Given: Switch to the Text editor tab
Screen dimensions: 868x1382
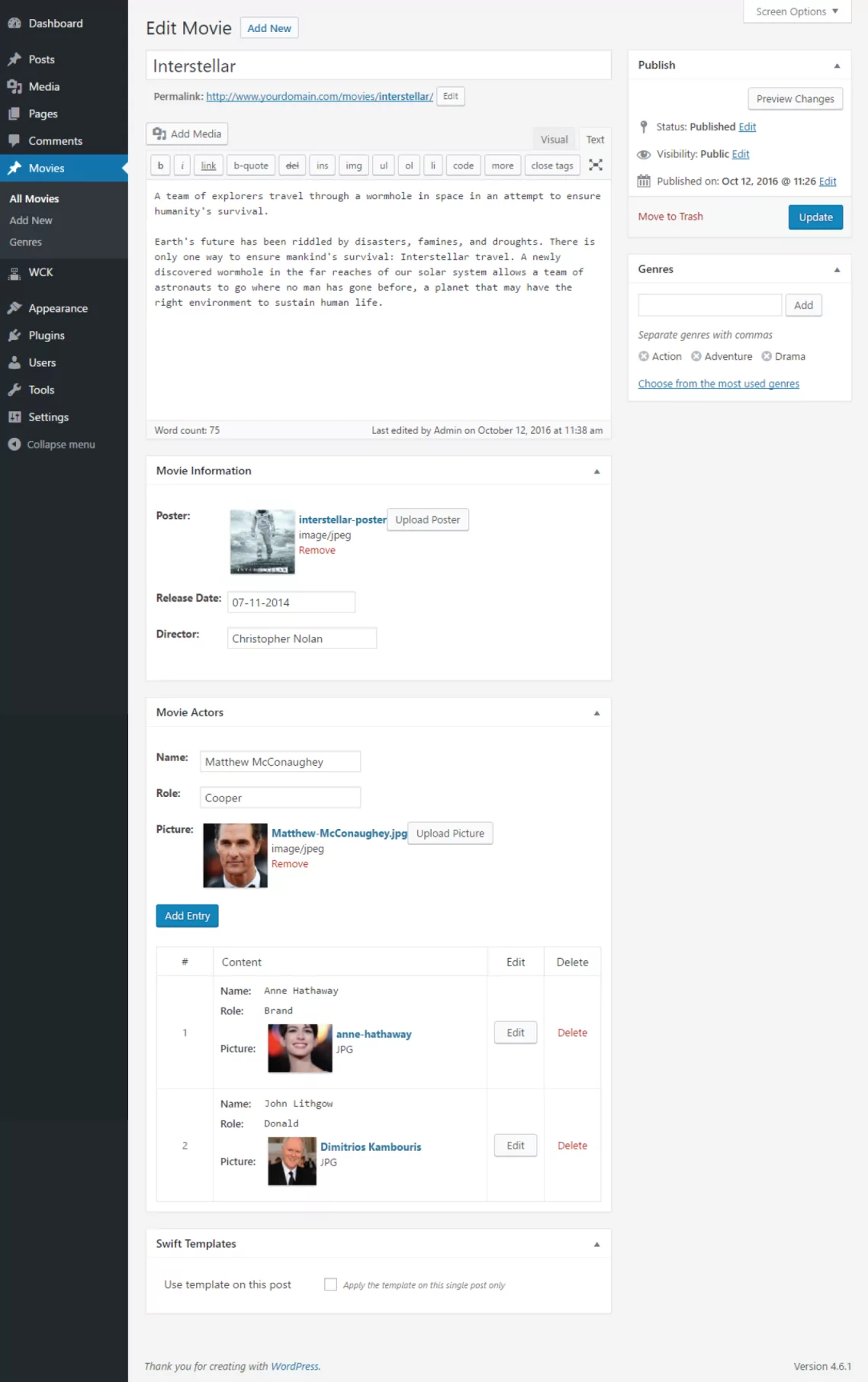Looking at the screenshot, I should tap(595, 140).
